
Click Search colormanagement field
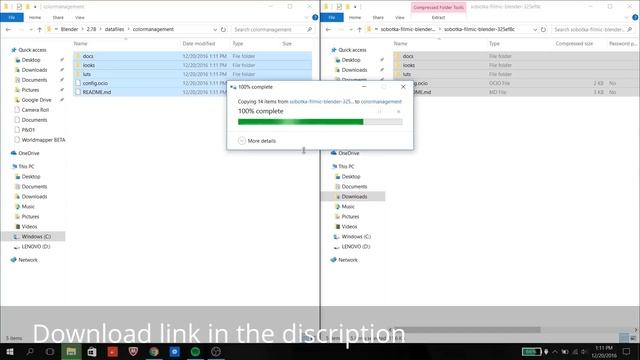coord(273,29)
